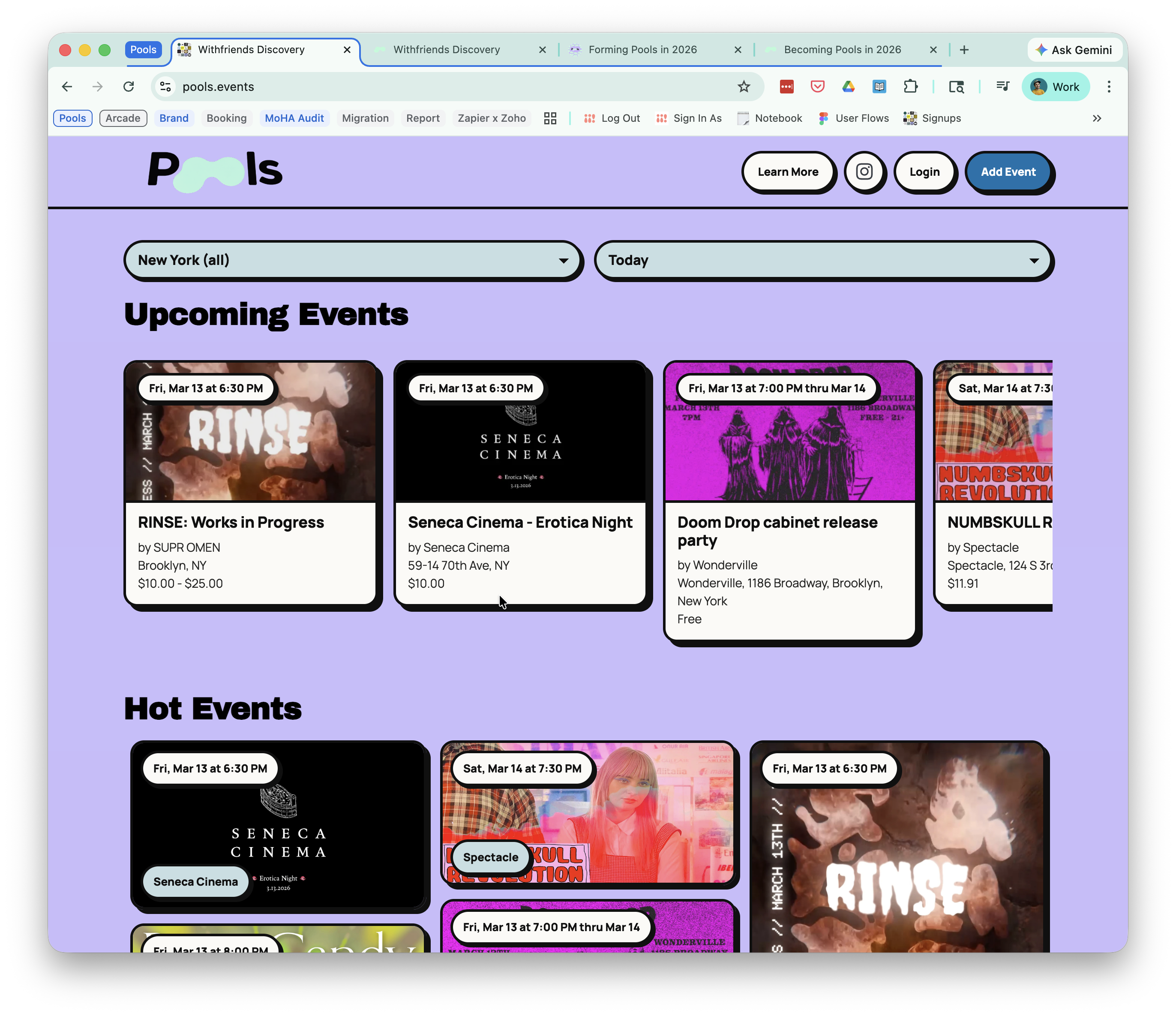
Task: Click the Seneca Cinema venue tag in Hot Events
Action: (x=195, y=881)
